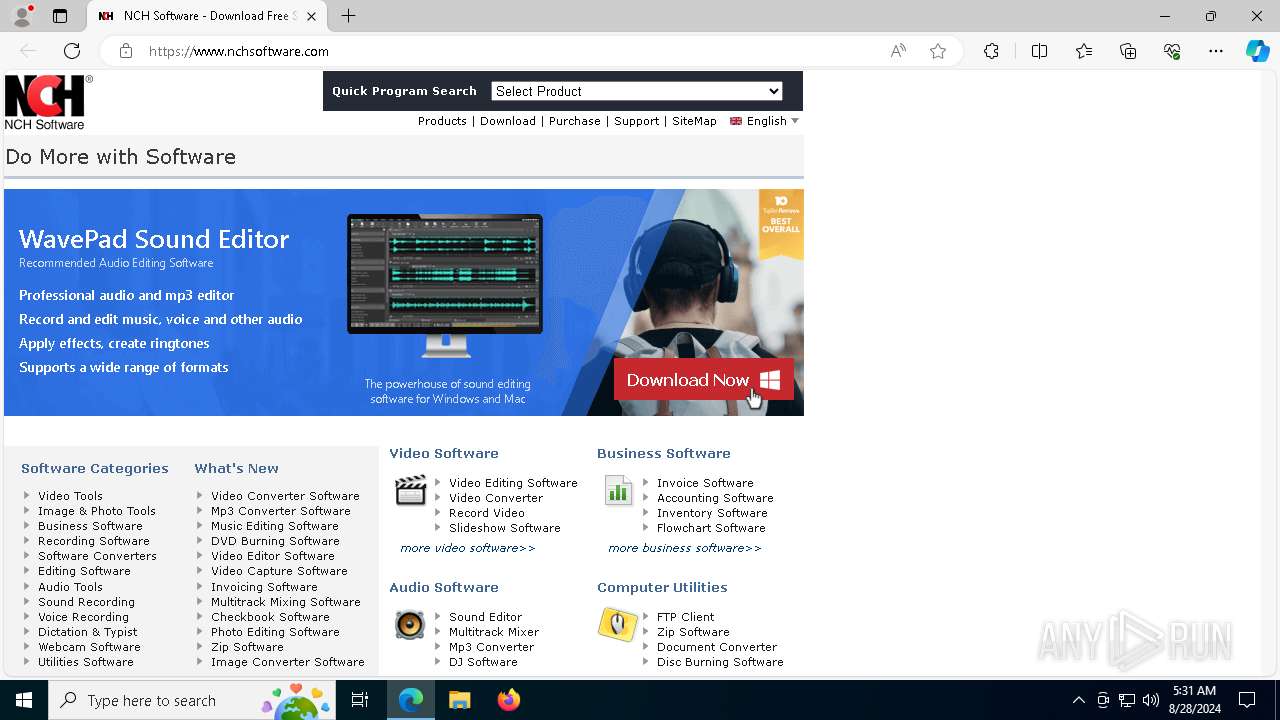Open Flowchart Software link
Screen dimensions: 1280x720
click(711, 528)
